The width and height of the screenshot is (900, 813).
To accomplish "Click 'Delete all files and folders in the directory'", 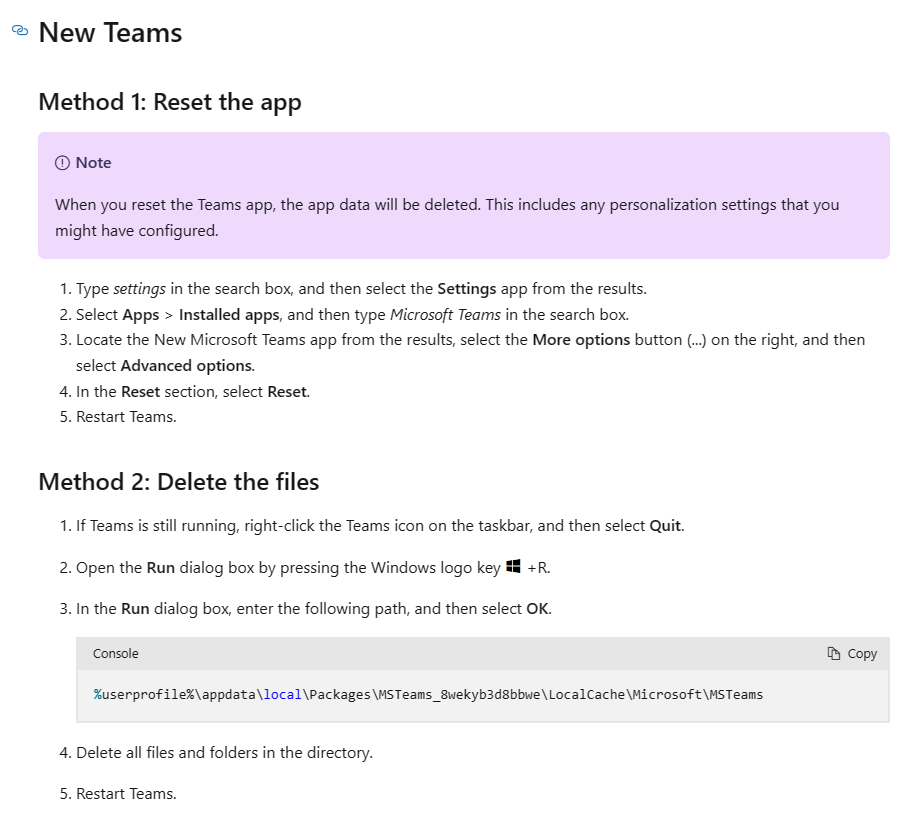I will (224, 753).
